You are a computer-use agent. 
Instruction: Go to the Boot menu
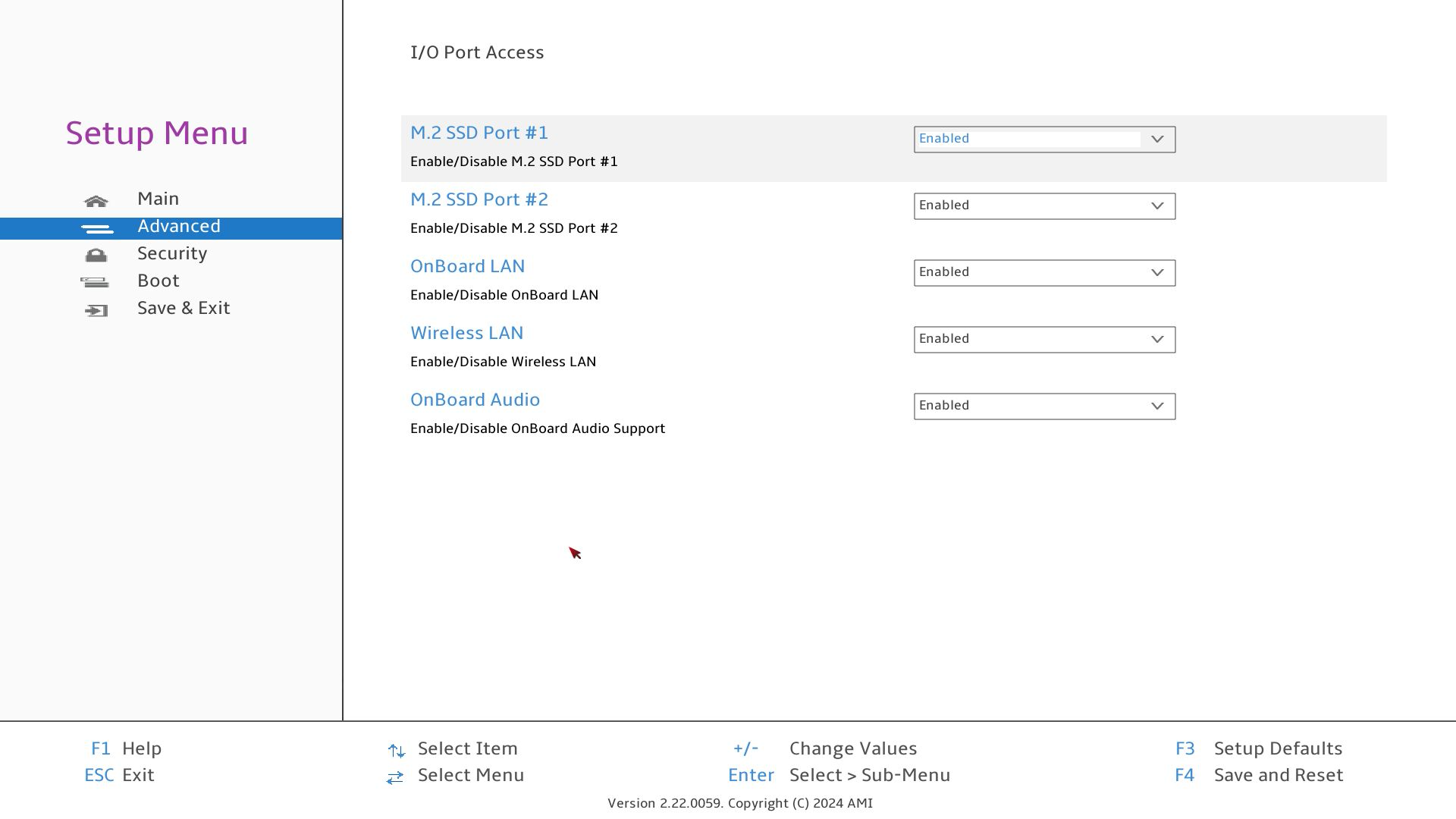pyautogui.click(x=158, y=281)
